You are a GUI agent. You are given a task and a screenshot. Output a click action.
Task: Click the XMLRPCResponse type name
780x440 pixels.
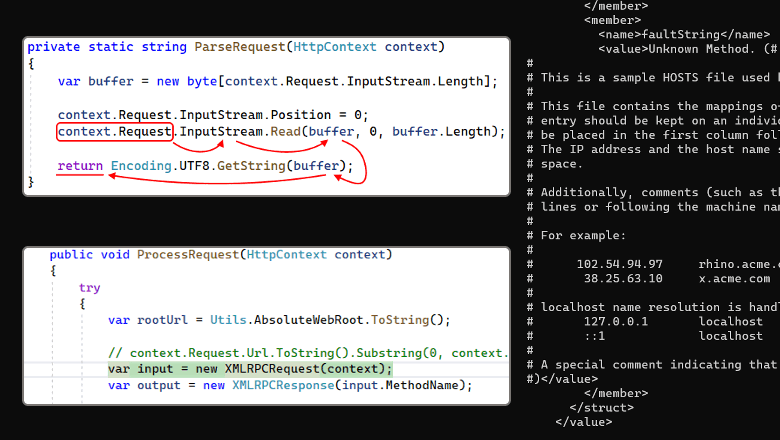(x=283, y=385)
